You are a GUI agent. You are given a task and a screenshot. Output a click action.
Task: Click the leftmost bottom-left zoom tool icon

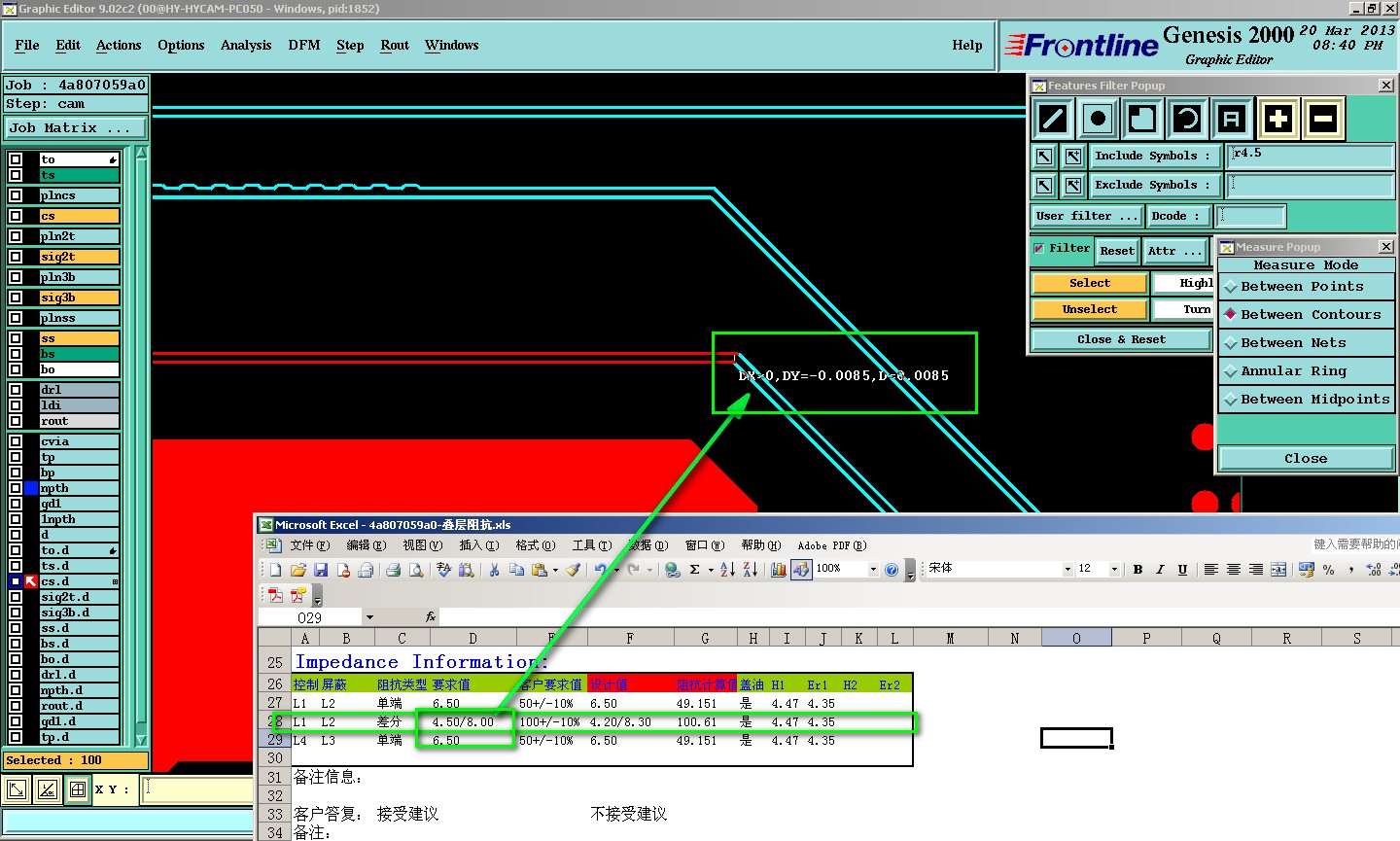(x=17, y=789)
